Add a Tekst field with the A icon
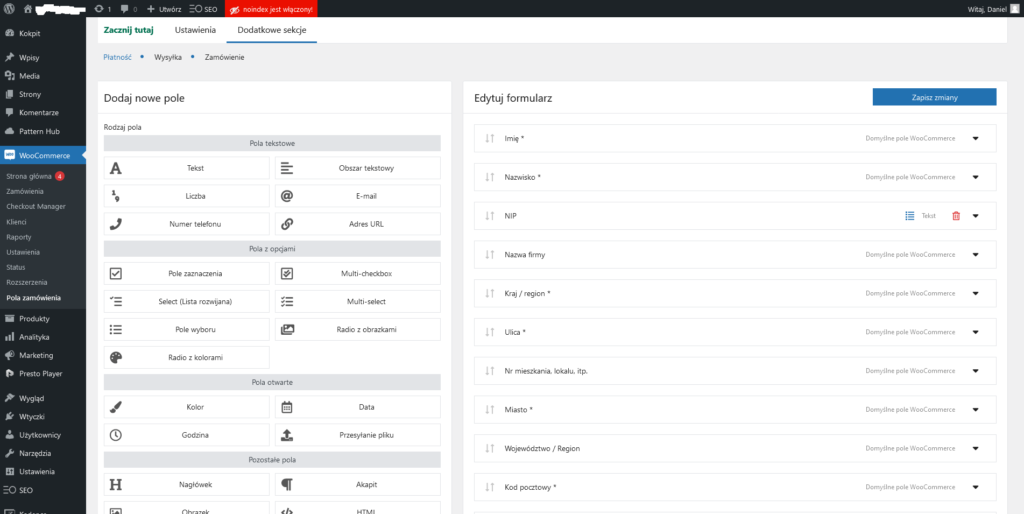The image size is (1024, 514). 186,168
